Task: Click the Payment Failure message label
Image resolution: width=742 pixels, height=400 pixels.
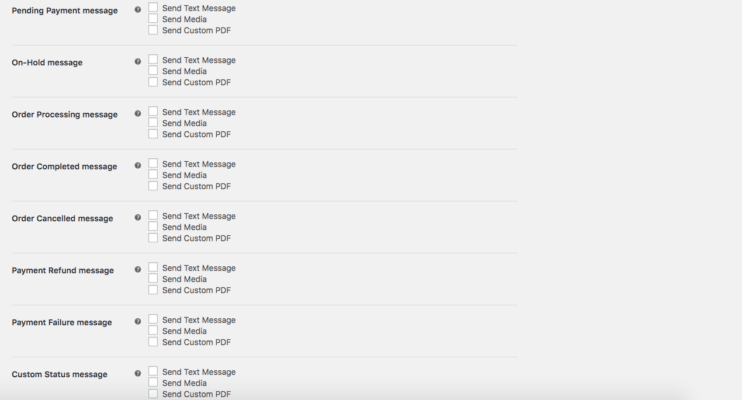Action: coord(62,322)
